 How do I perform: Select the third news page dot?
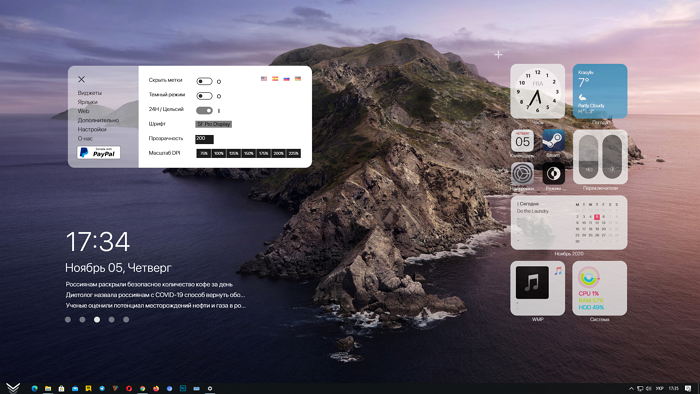pyautogui.click(x=97, y=319)
